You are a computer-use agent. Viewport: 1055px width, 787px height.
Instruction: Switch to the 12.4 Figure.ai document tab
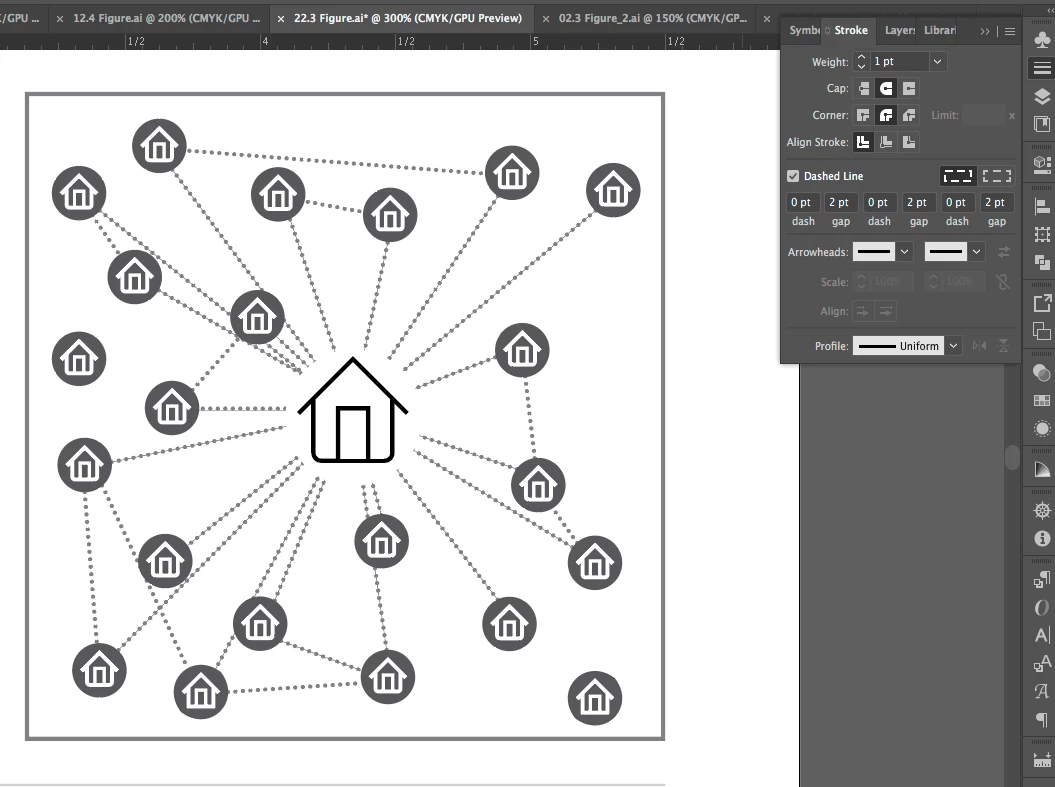(x=166, y=18)
